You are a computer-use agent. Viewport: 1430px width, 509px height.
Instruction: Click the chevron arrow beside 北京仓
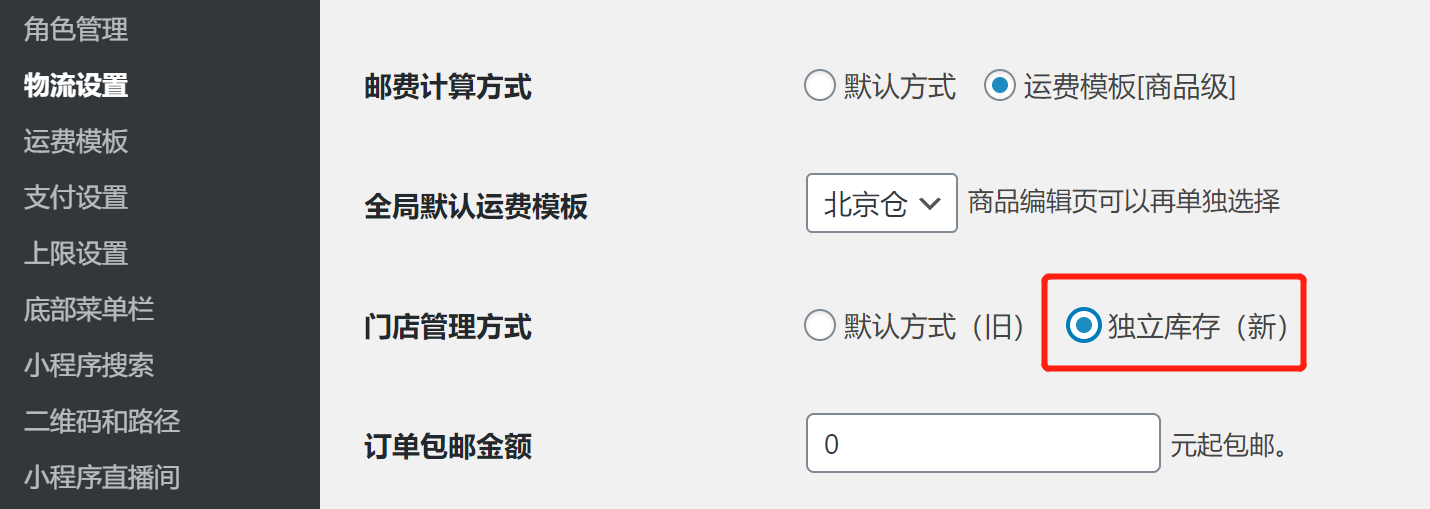(929, 204)
